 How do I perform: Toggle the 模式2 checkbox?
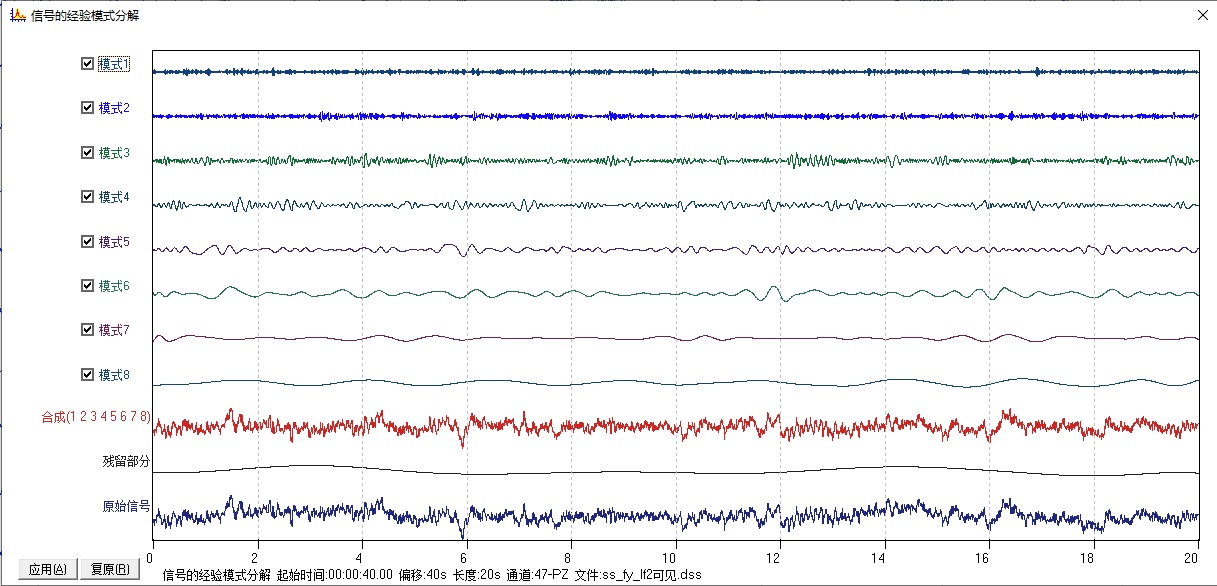pyautogui.click(x=88, y=108)
